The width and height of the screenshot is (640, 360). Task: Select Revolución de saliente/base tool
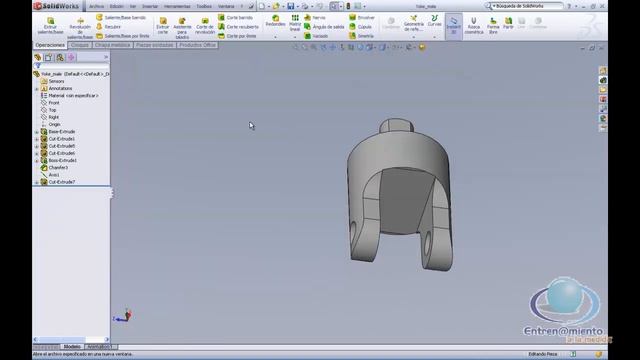(80, 29)
